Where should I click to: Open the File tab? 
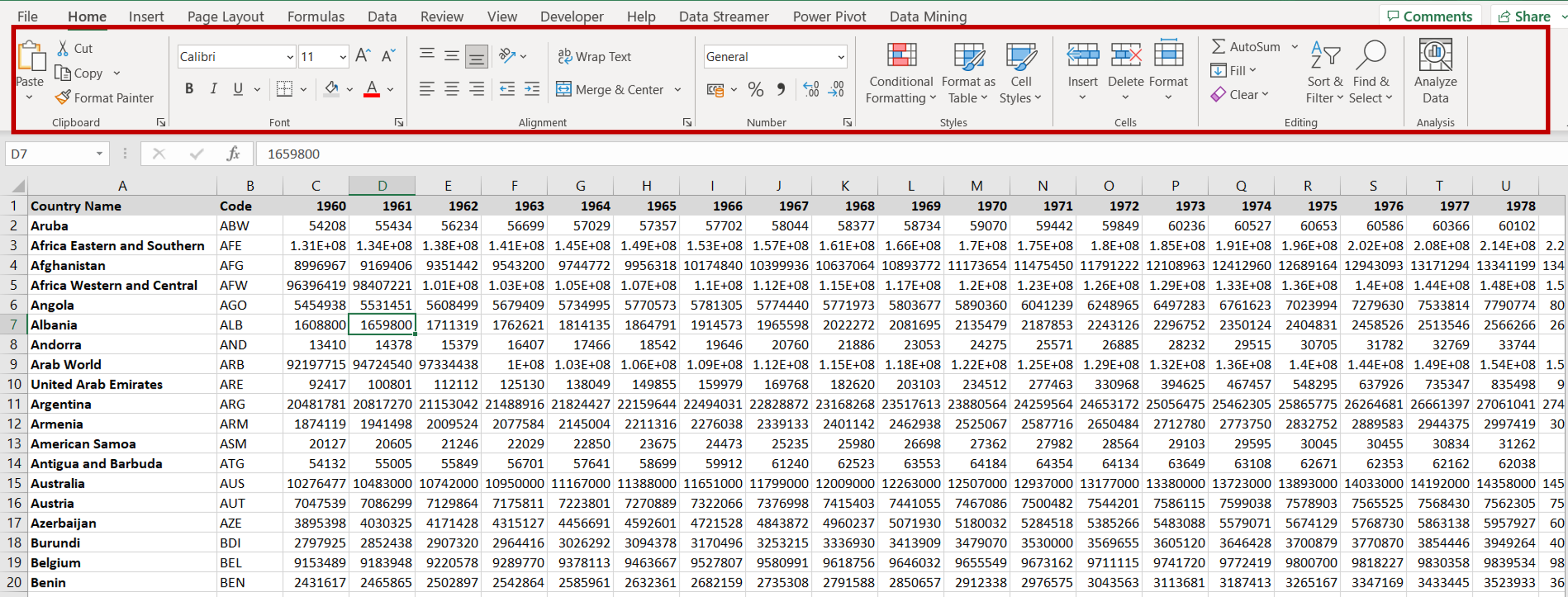(28, 17)
